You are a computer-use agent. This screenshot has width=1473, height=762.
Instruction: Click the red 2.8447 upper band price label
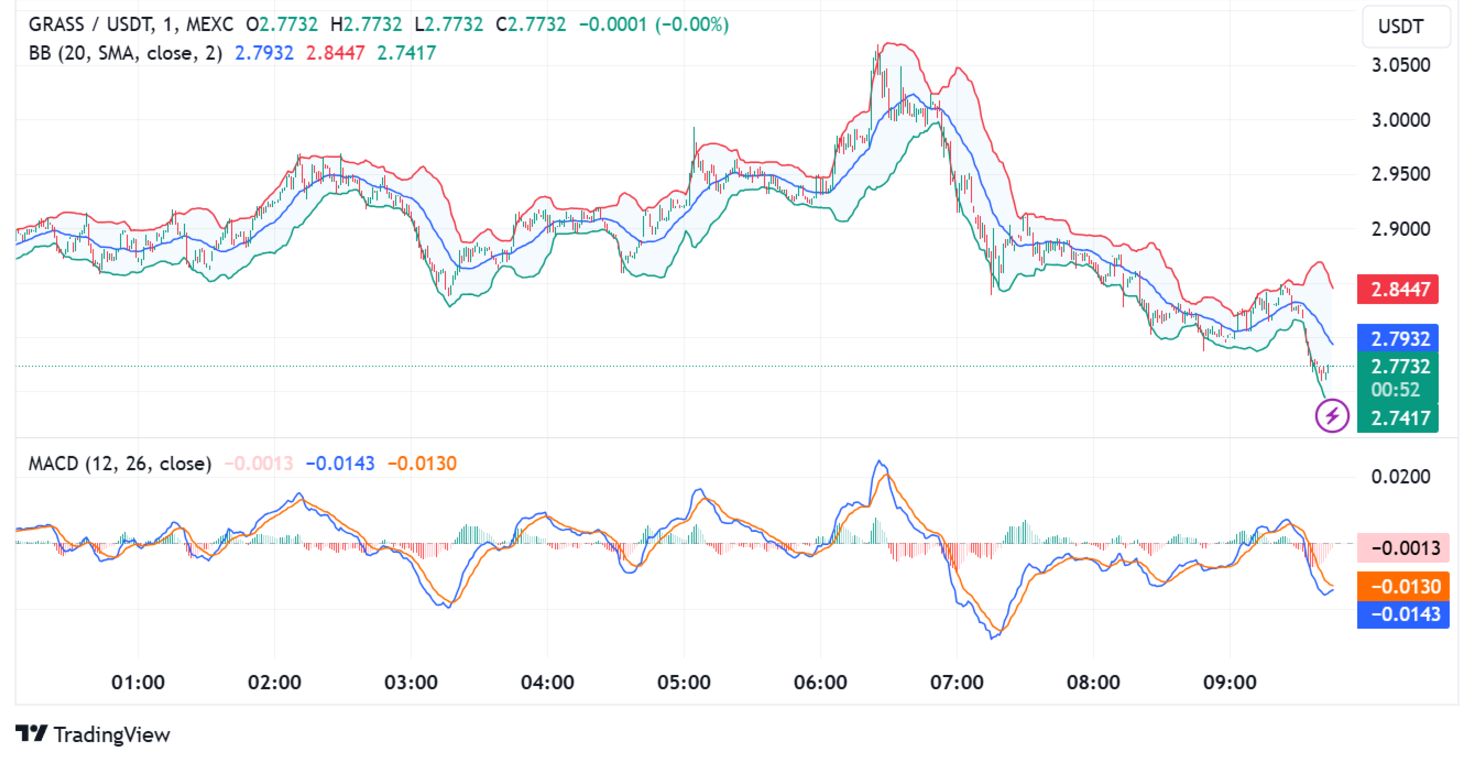(1397, 290)
